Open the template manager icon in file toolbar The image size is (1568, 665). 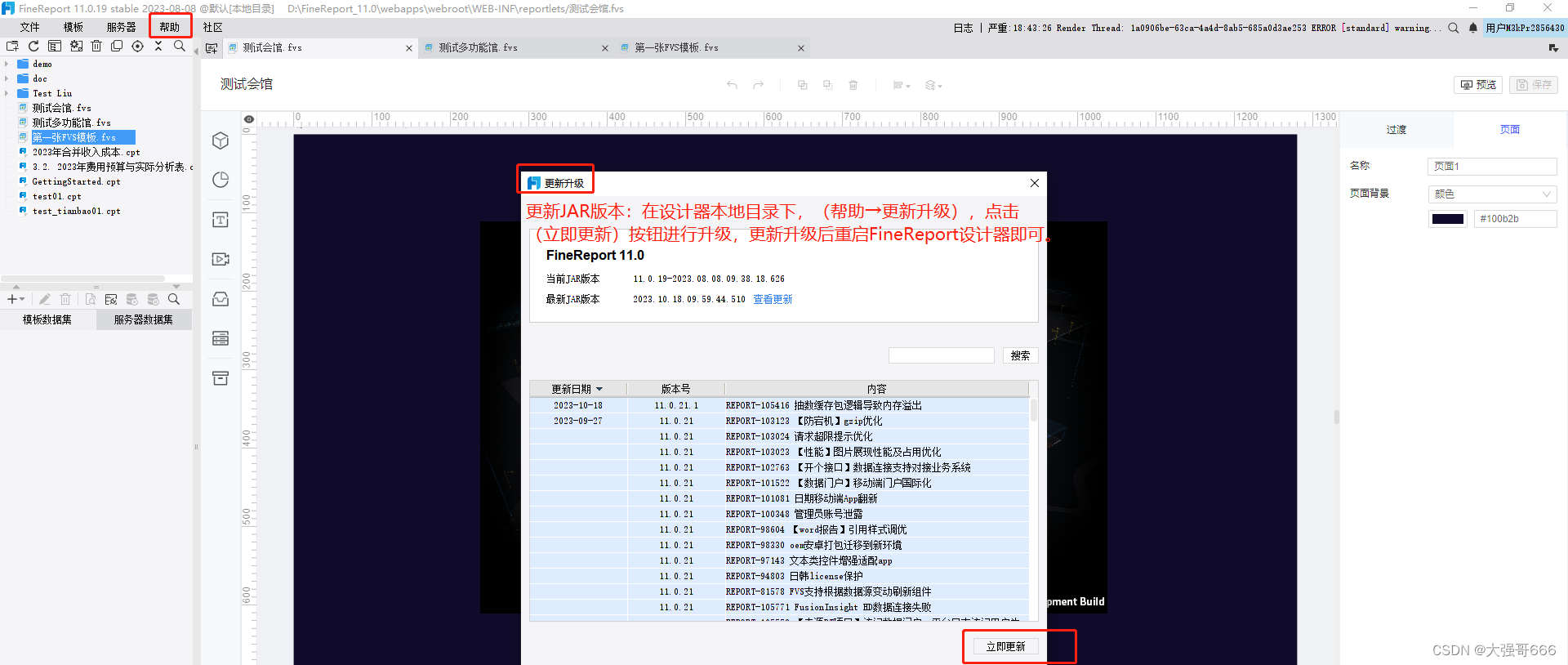tap(55, 47)
